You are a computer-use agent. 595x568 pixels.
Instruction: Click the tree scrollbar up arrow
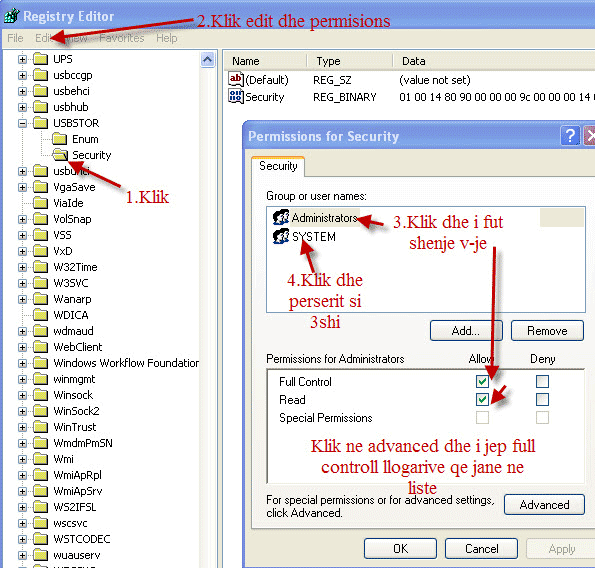tap(208, 60)
